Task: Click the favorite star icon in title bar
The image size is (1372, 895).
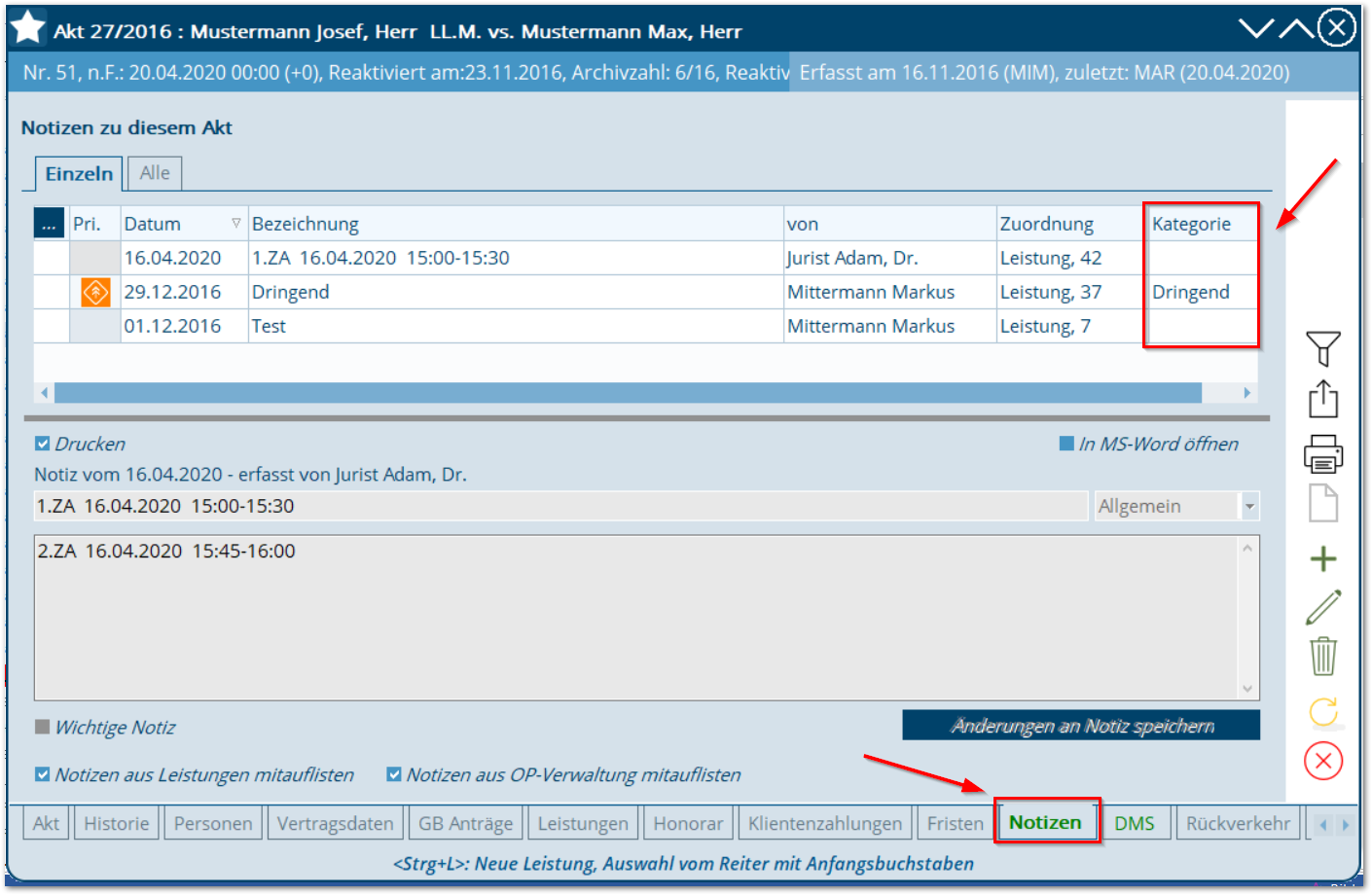Action: [x=27, y=28]
